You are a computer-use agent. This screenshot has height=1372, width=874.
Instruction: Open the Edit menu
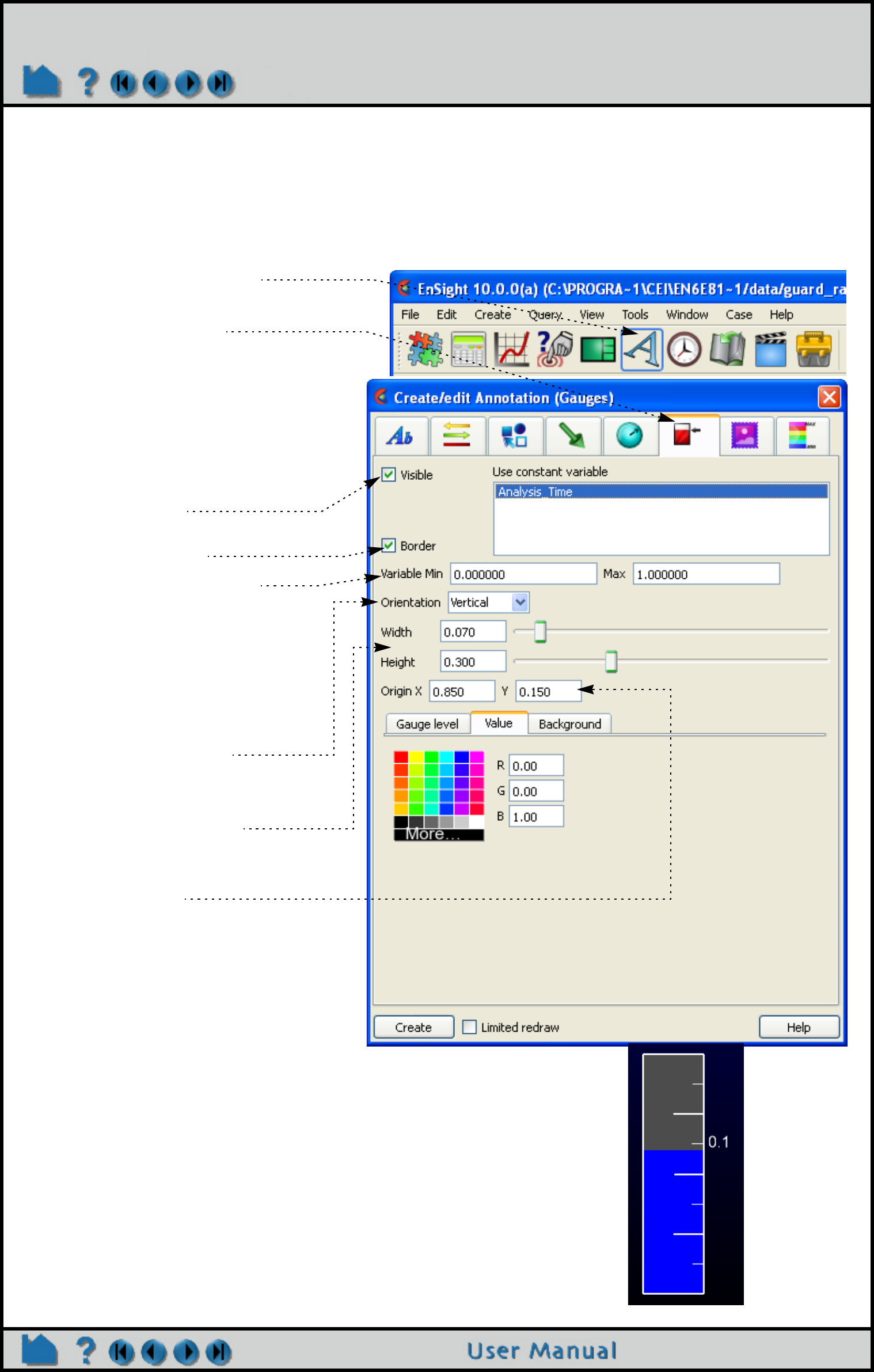446,314
